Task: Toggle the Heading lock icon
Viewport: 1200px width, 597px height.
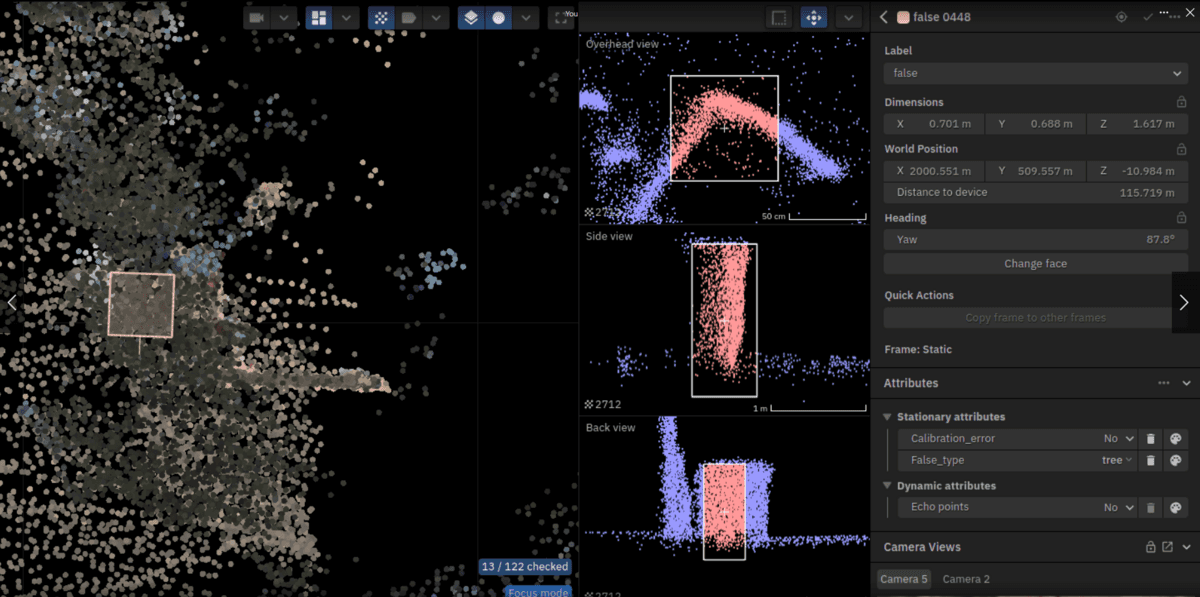Action: (x=1181, y=217)
